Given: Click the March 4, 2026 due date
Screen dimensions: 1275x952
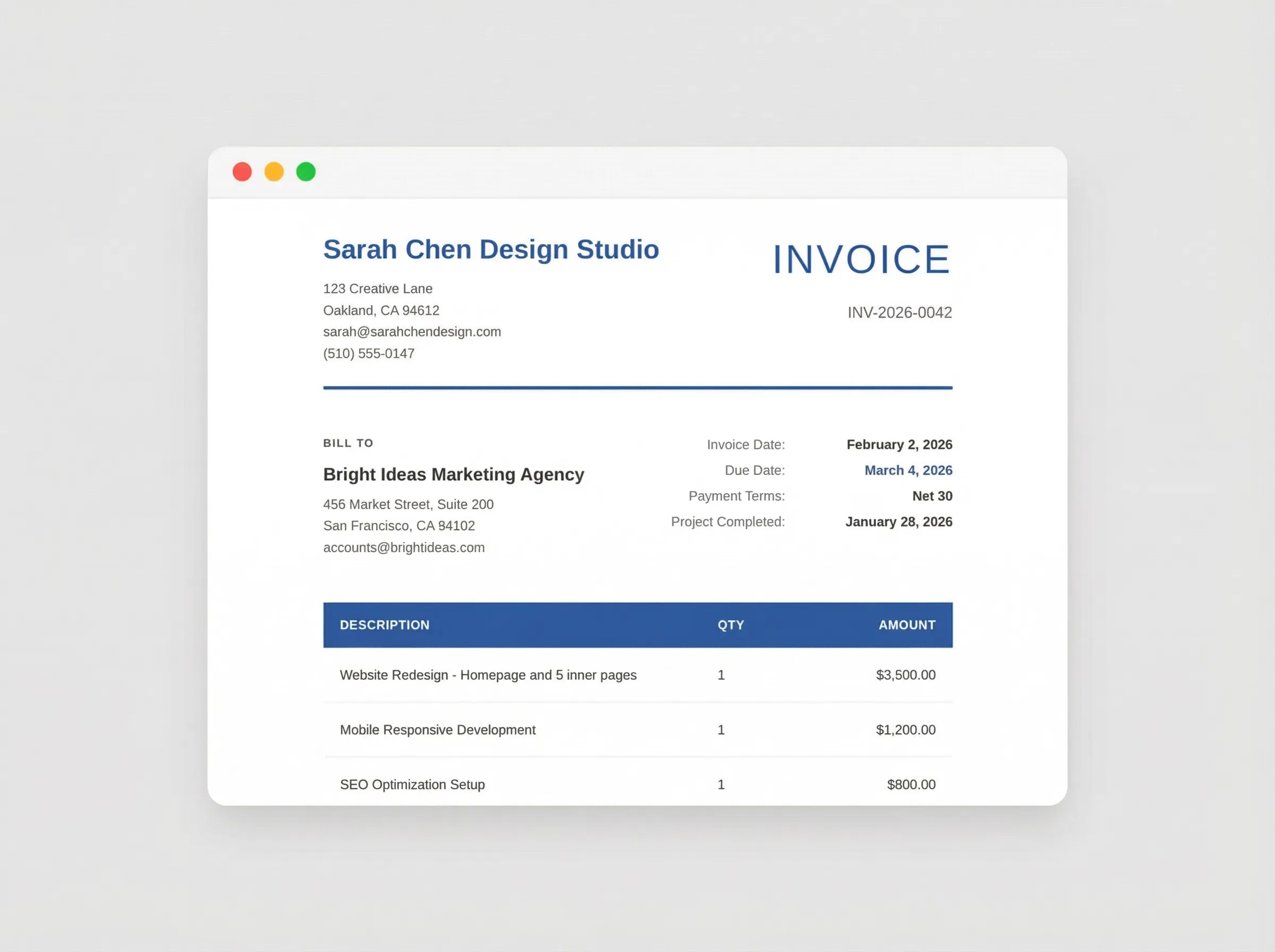Looking at the screenshot, I should (x=908, y=470).
